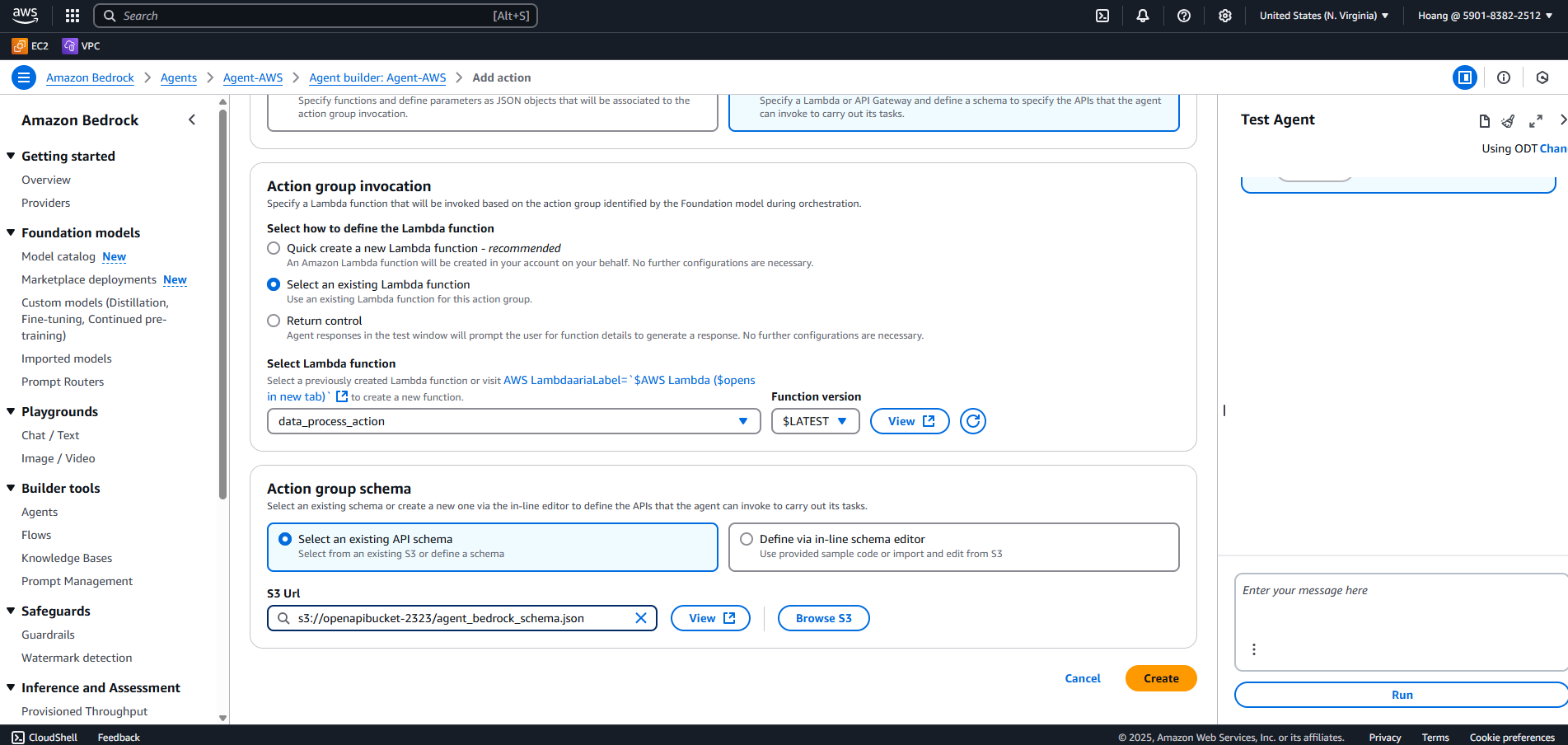Image resolution: width=1568 pixels, height=745 pixels.
Task: Click Run in Test Agent panel
Action: 1402,695
